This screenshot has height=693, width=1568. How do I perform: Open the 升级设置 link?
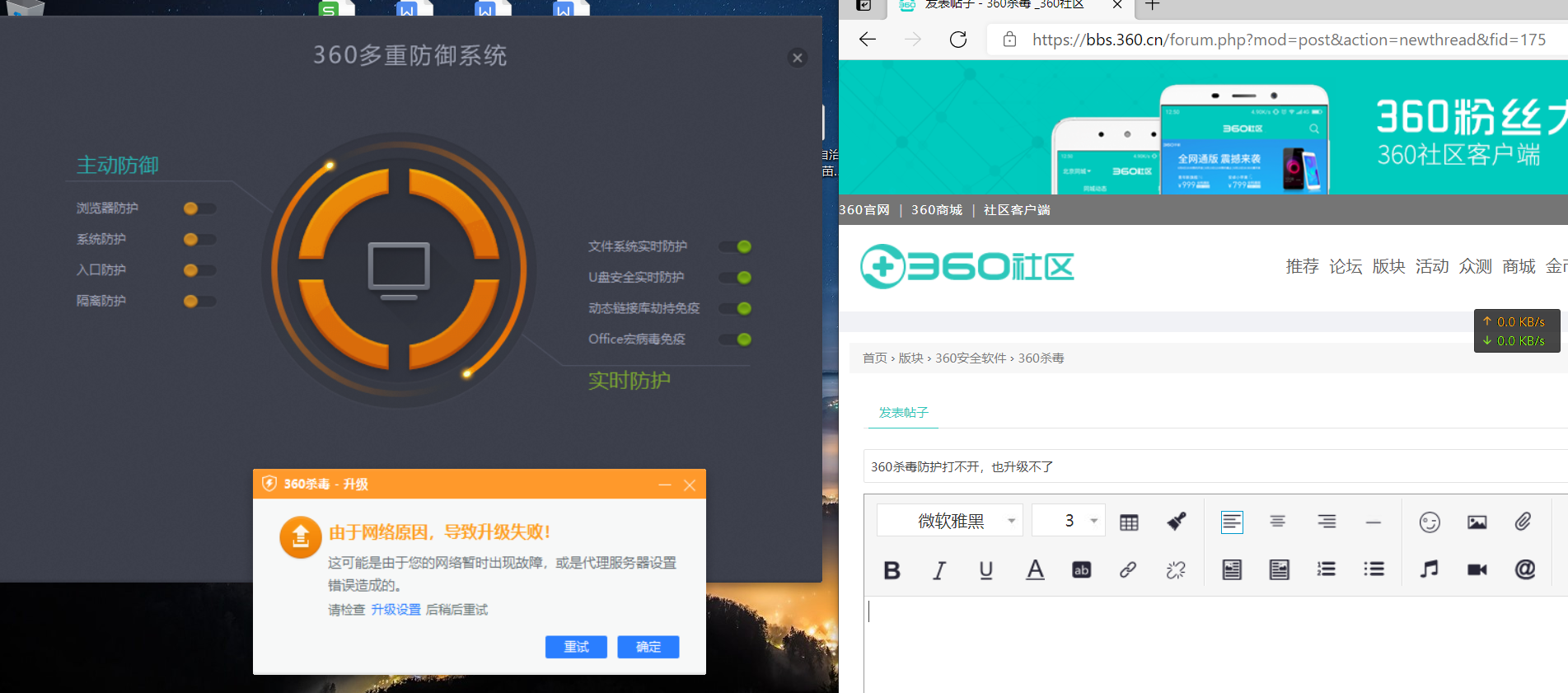click(396, 610)
